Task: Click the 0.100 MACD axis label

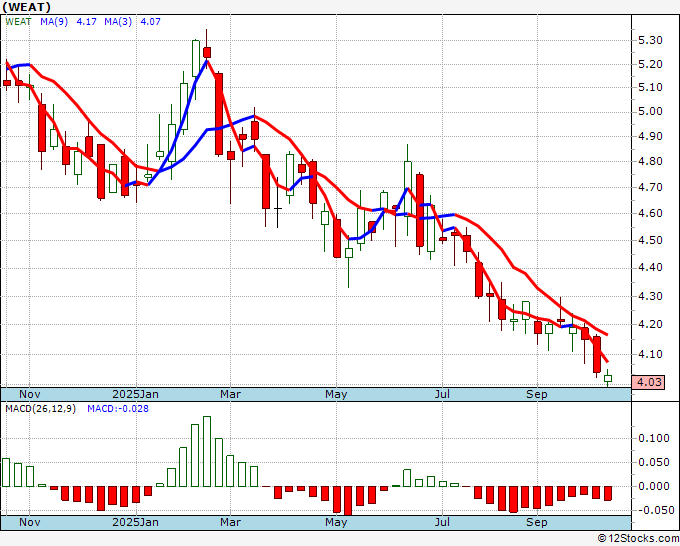Action: click(654, 438)
